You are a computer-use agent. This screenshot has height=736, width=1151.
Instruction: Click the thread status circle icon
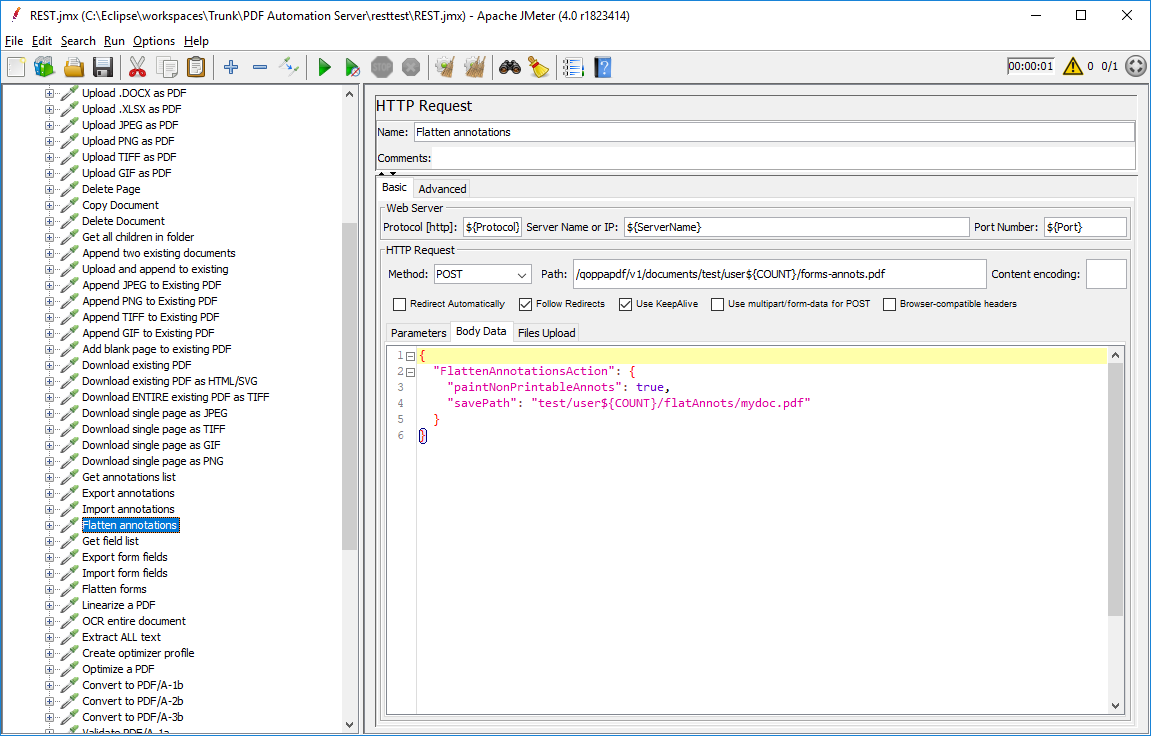click(1136, 66)
